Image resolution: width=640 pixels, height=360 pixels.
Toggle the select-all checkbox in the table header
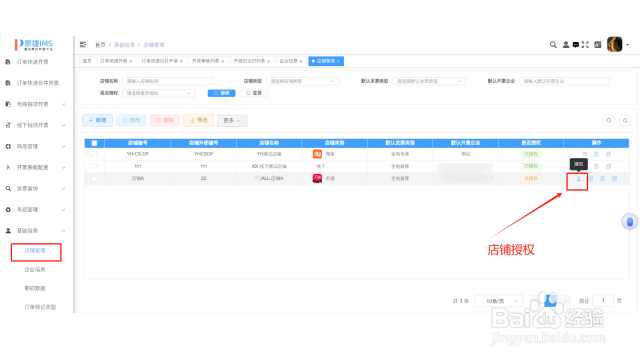pyautogui.click(x=94, y=143)
